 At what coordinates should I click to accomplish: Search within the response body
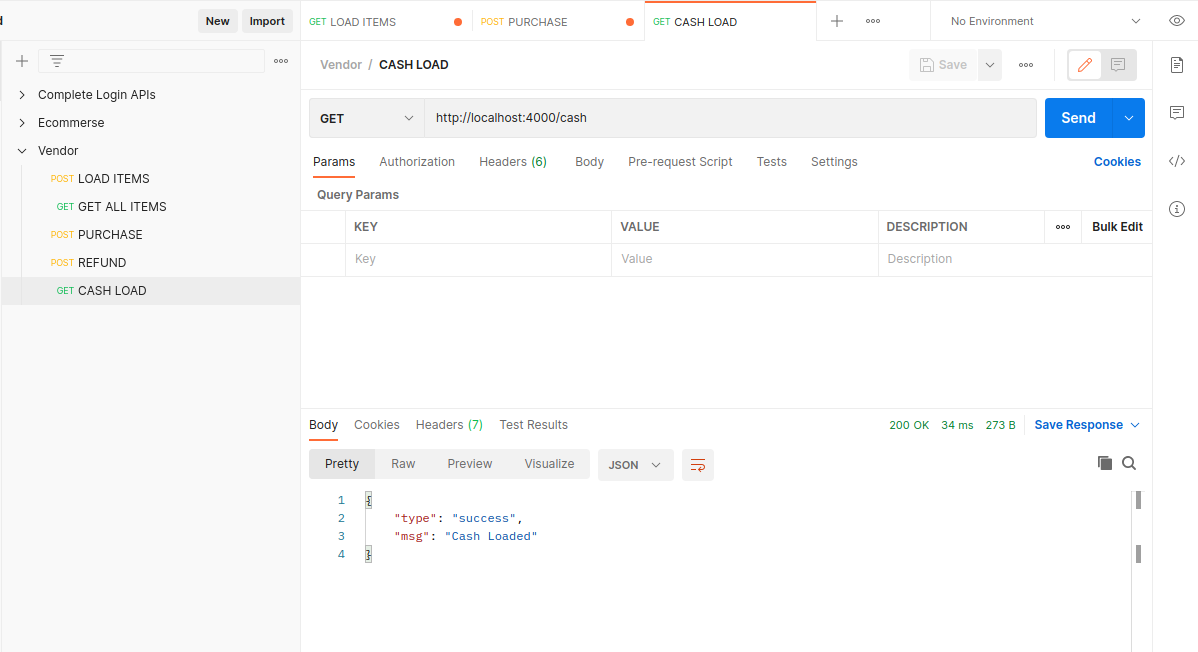click(1128, 462)
